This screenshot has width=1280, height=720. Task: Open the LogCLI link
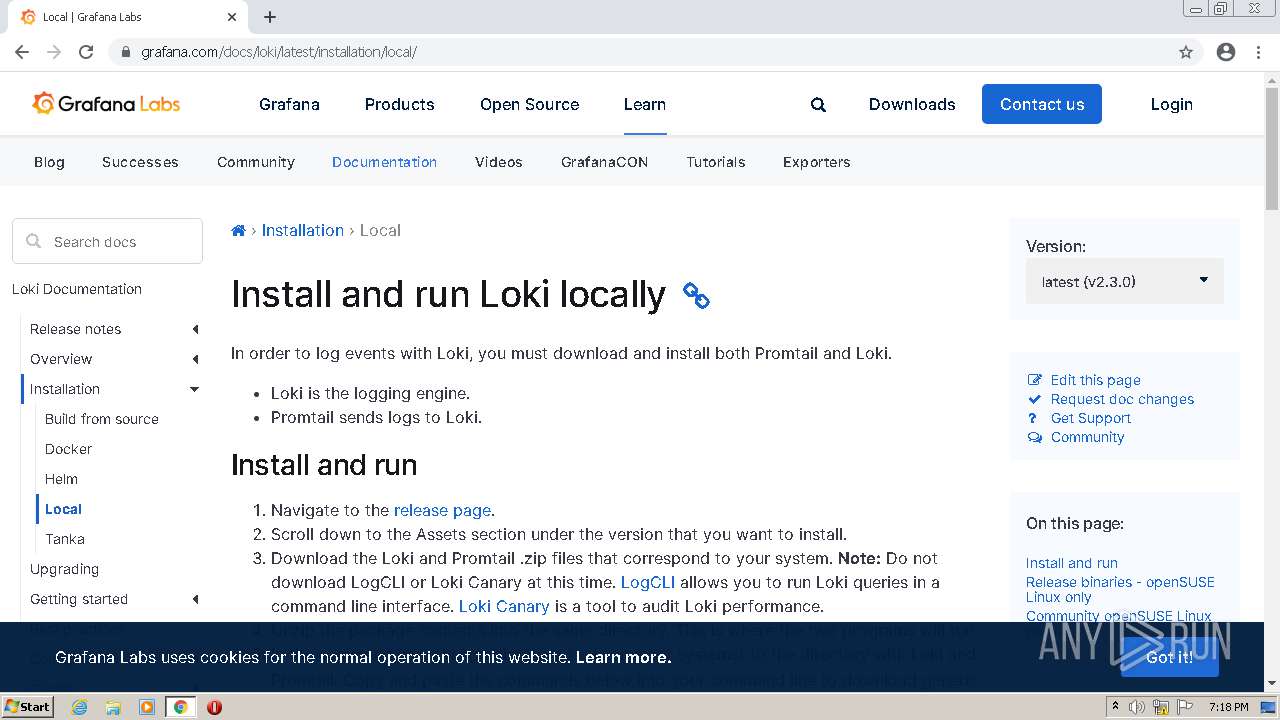point(648,582)
